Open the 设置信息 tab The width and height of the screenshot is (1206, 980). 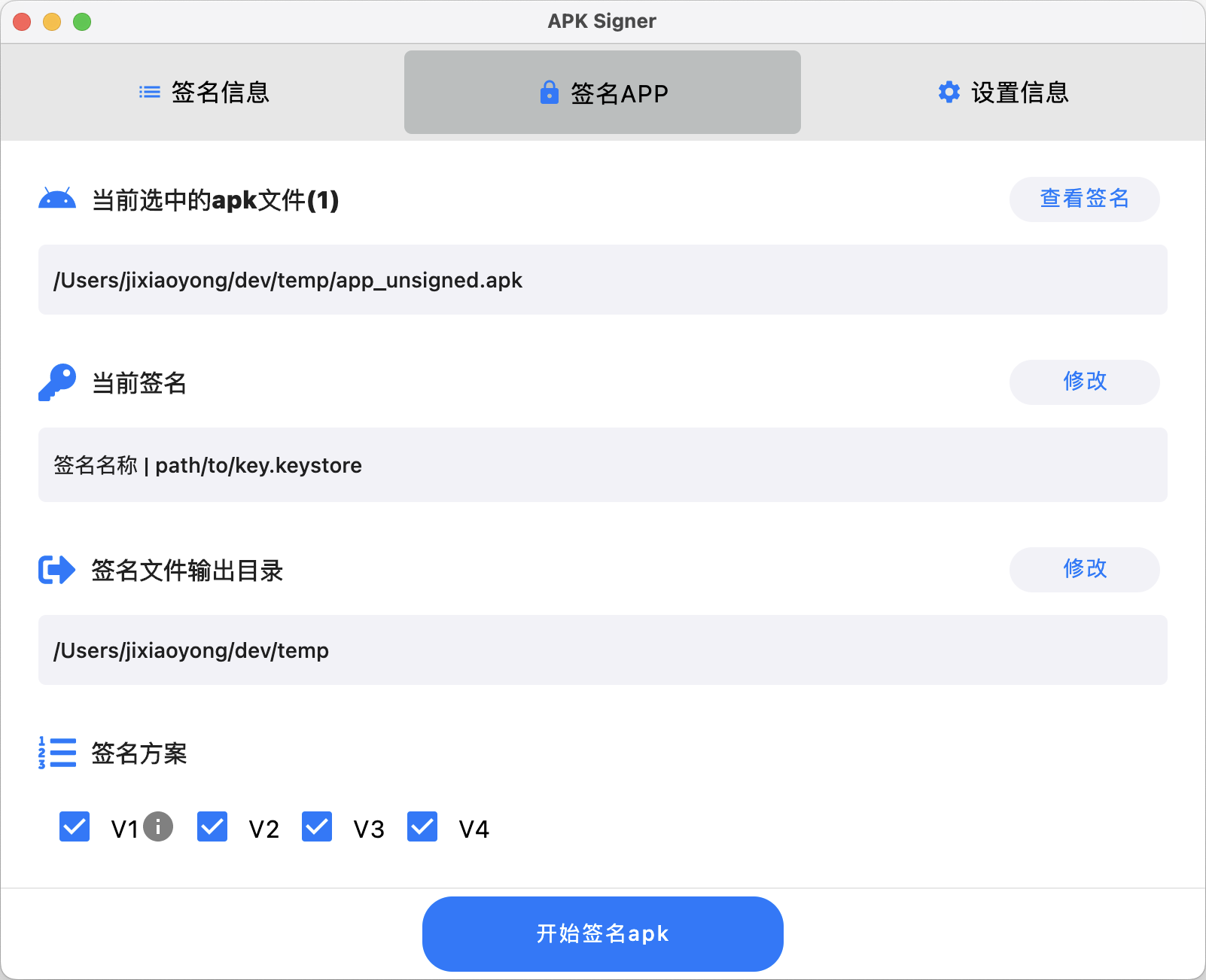click(1003, 93)
